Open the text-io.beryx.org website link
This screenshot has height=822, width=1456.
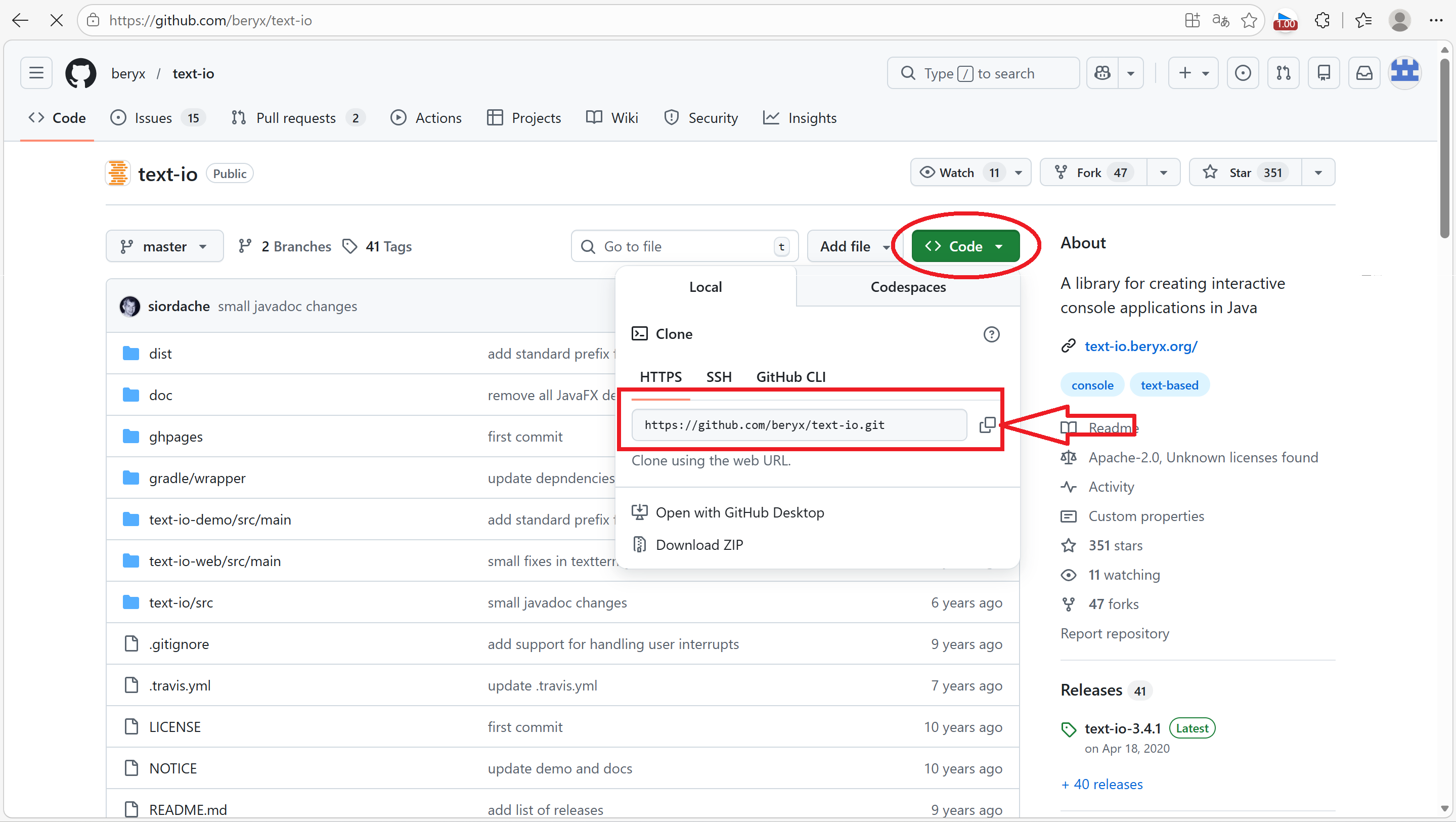coord(1140,346)
